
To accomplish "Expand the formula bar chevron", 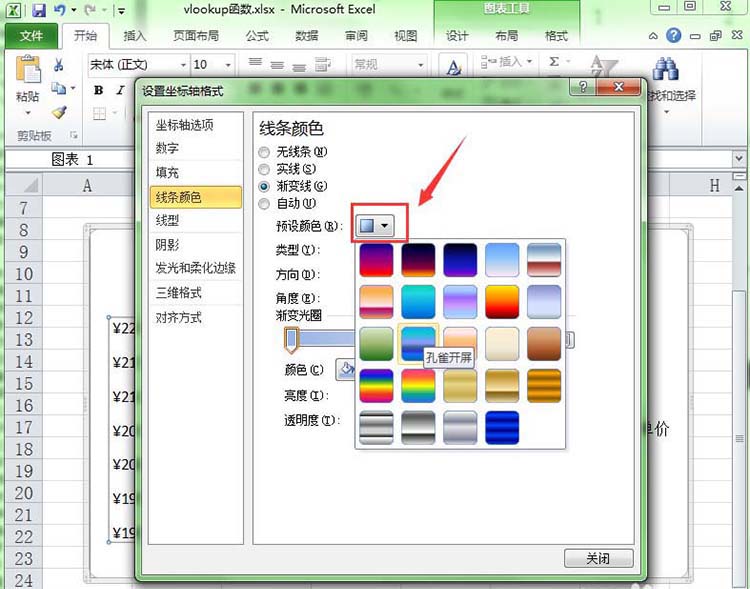I will pos(739,158).
